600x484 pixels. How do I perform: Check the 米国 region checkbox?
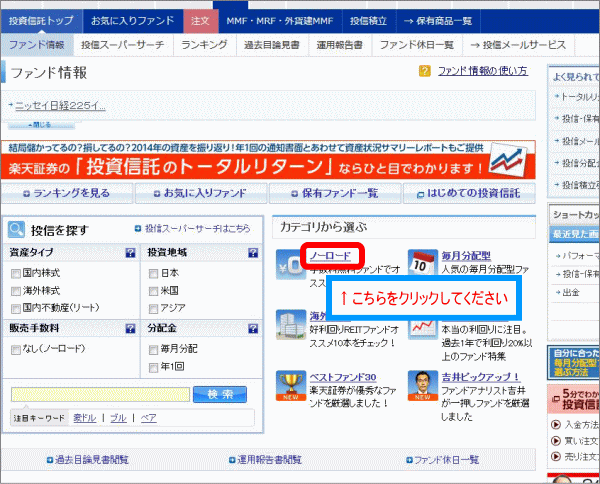[153, 292]
